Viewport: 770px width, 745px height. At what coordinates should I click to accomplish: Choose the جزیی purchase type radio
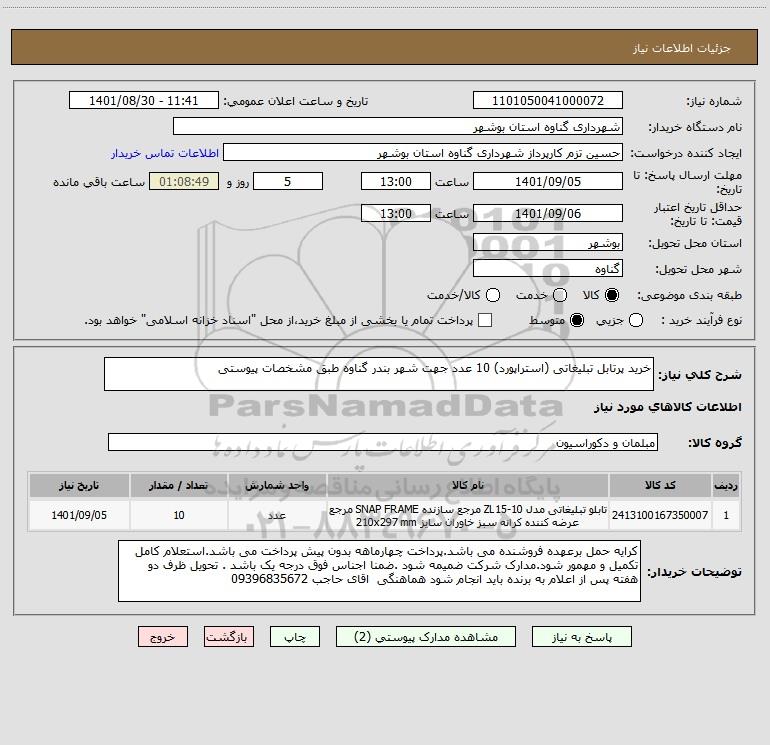click(636, 320)
